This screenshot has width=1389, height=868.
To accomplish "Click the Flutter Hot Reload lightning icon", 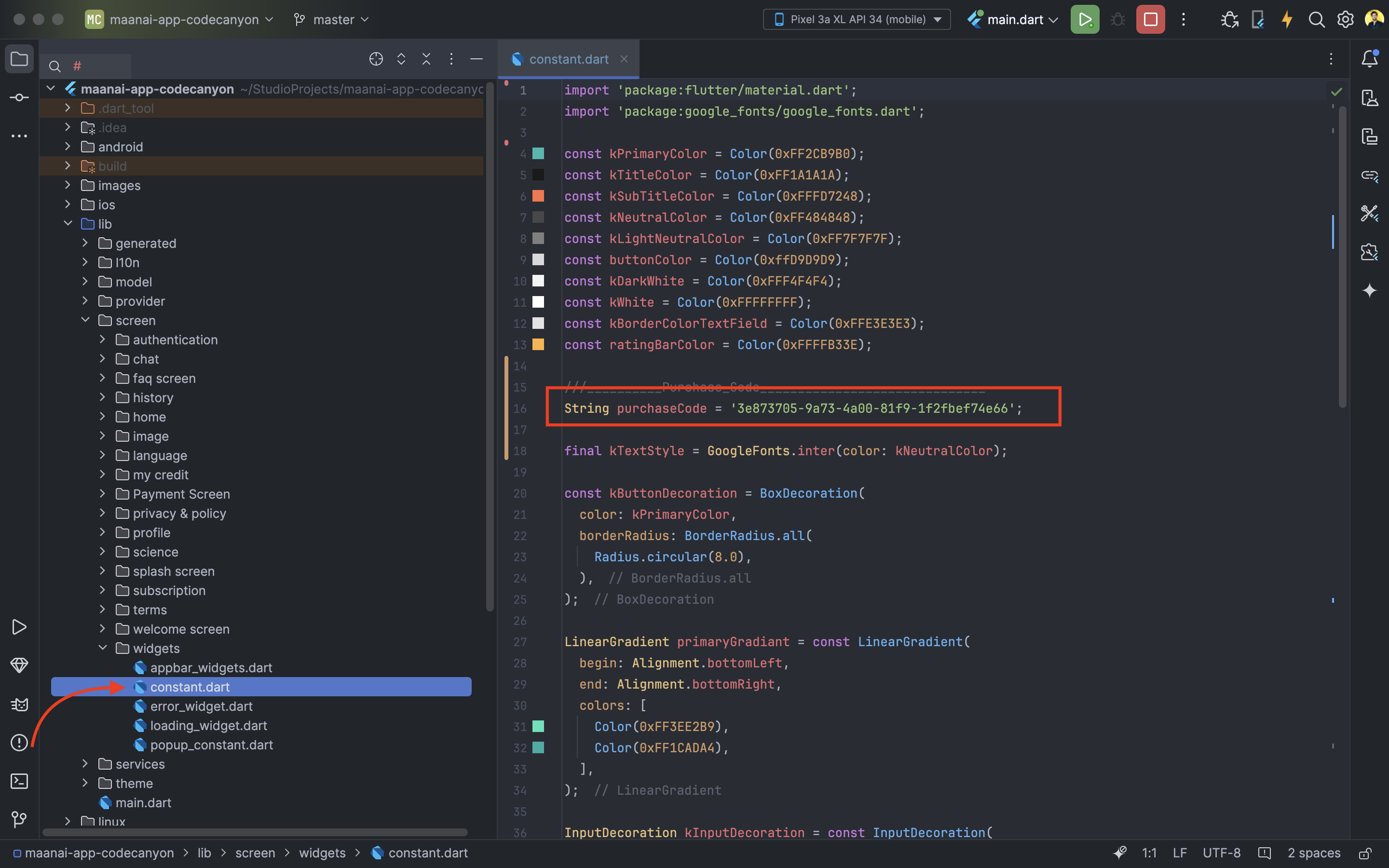I will (x=1287, y=19).
